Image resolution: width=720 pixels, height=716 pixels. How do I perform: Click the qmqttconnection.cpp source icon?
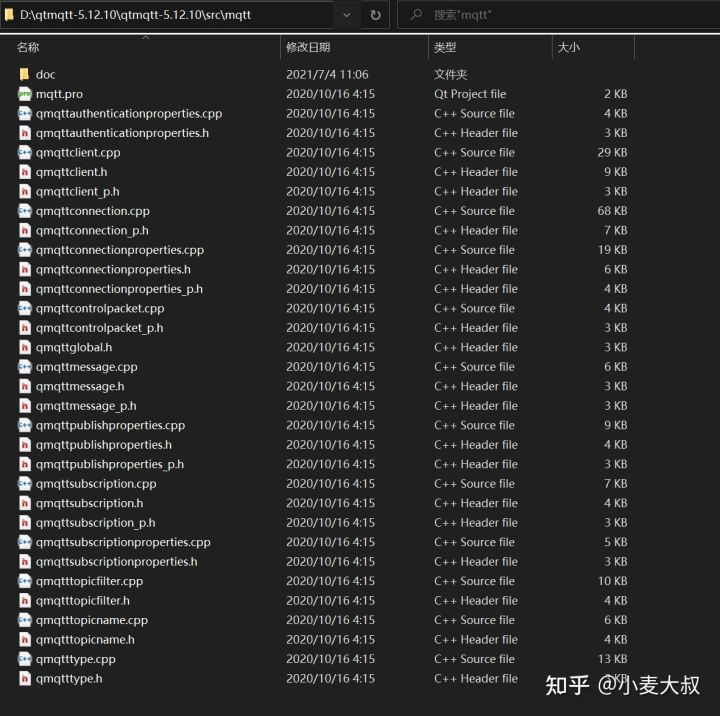(x=24, y=211)
